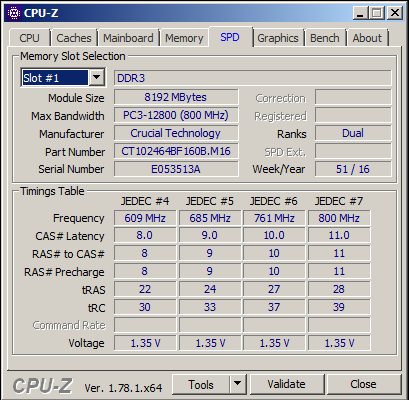The width and height of the screenshot is (409, 400).
Task: Click JEDEC #4 voltage 1.35 V
Action: coord(145,343)
